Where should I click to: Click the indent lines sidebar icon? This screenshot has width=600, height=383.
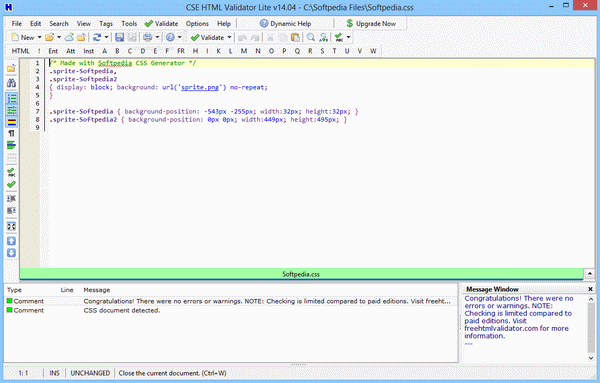pos(11,199)
